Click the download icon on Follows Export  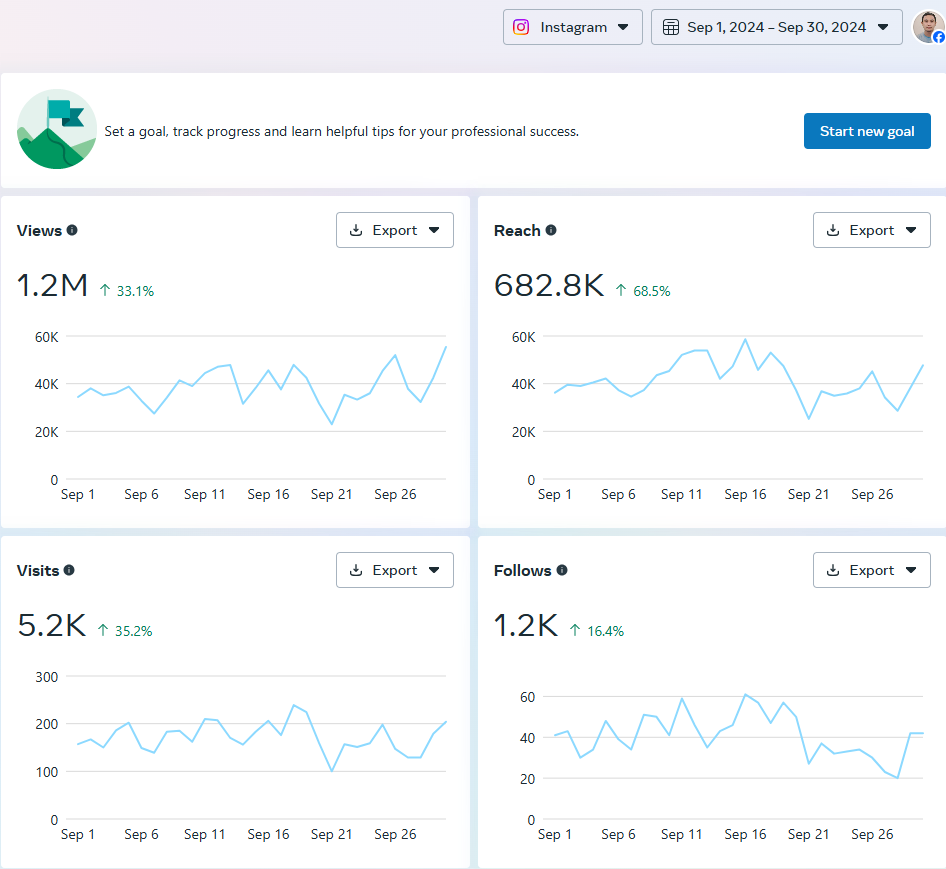pyautogui.click(x=833, y=570)
